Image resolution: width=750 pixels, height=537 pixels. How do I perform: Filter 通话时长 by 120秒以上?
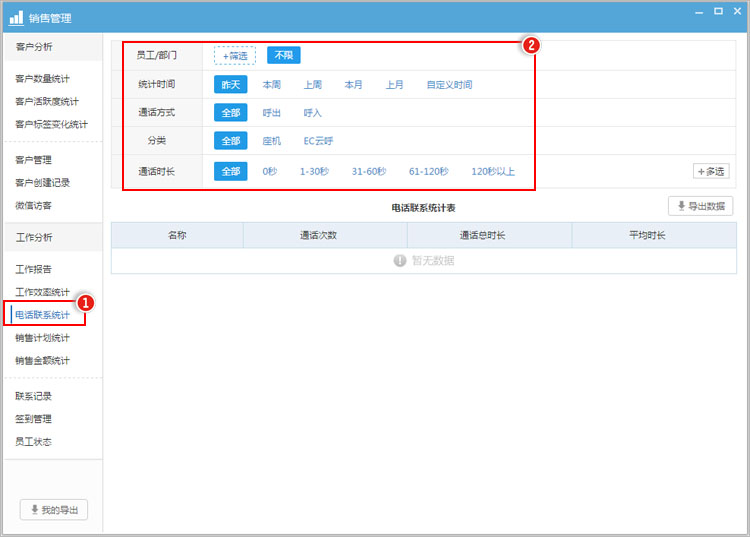pos(493,171)
